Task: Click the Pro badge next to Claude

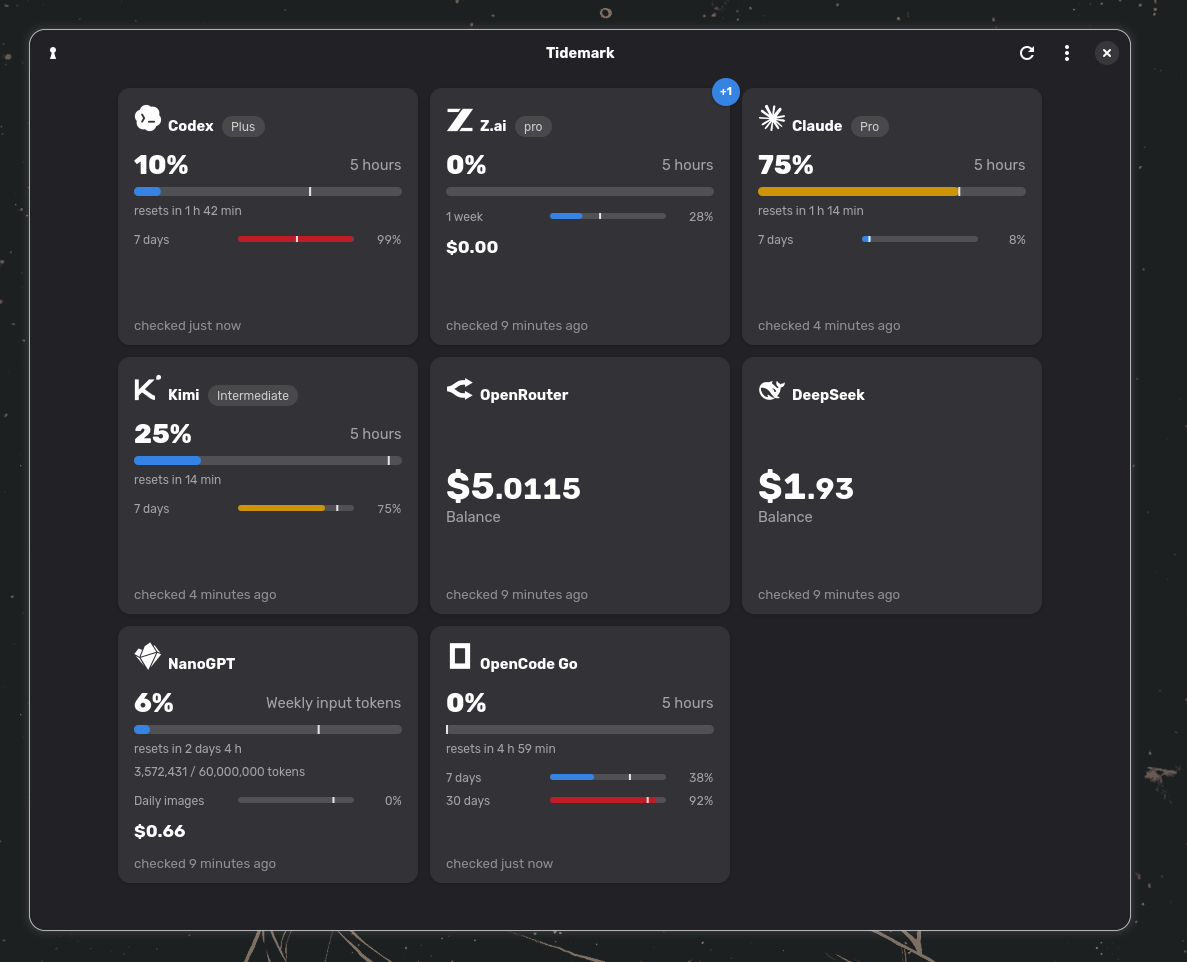Action: point(869,126)
